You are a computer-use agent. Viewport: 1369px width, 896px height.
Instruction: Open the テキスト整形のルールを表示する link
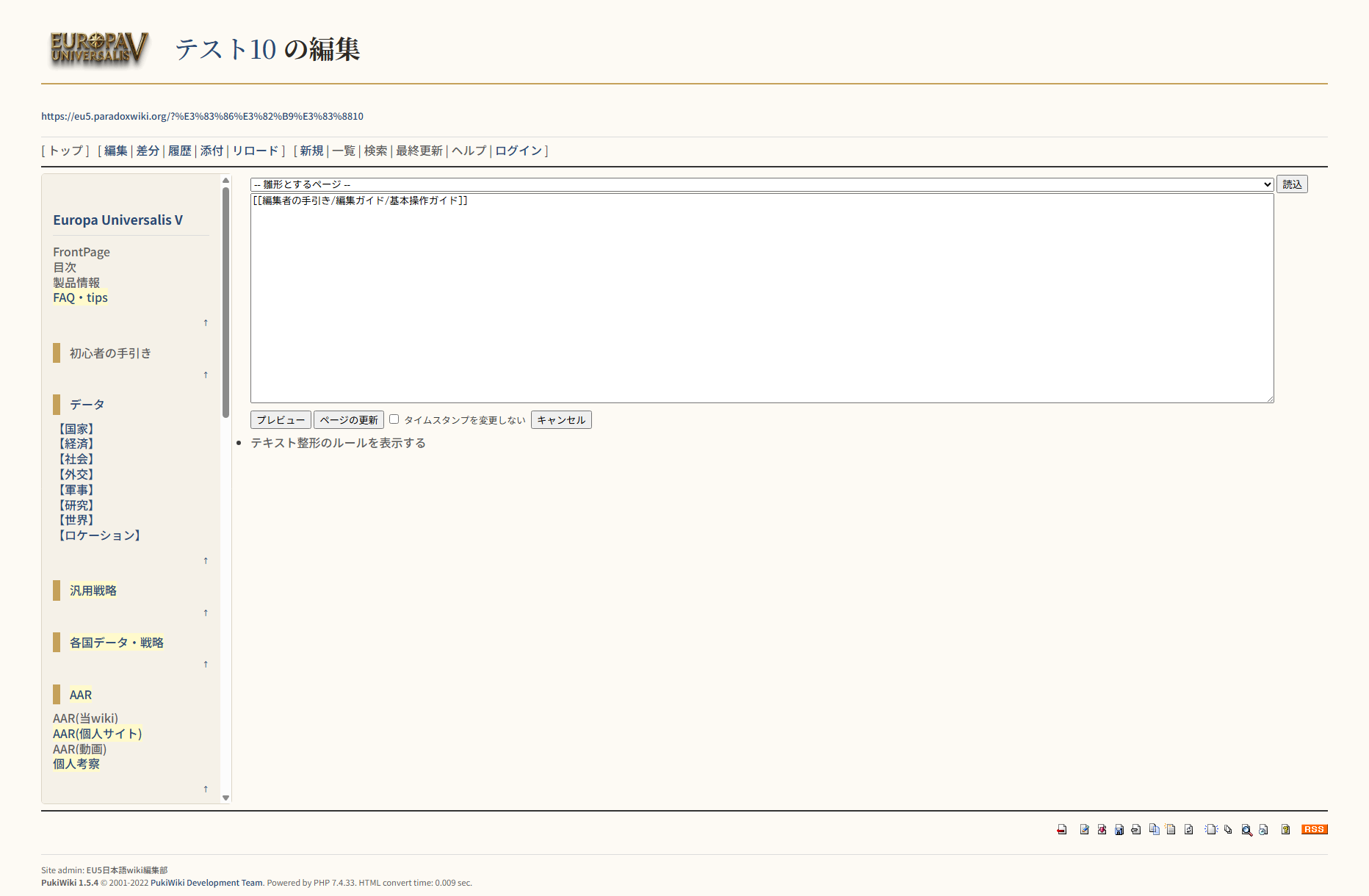(x=337, y=443)
